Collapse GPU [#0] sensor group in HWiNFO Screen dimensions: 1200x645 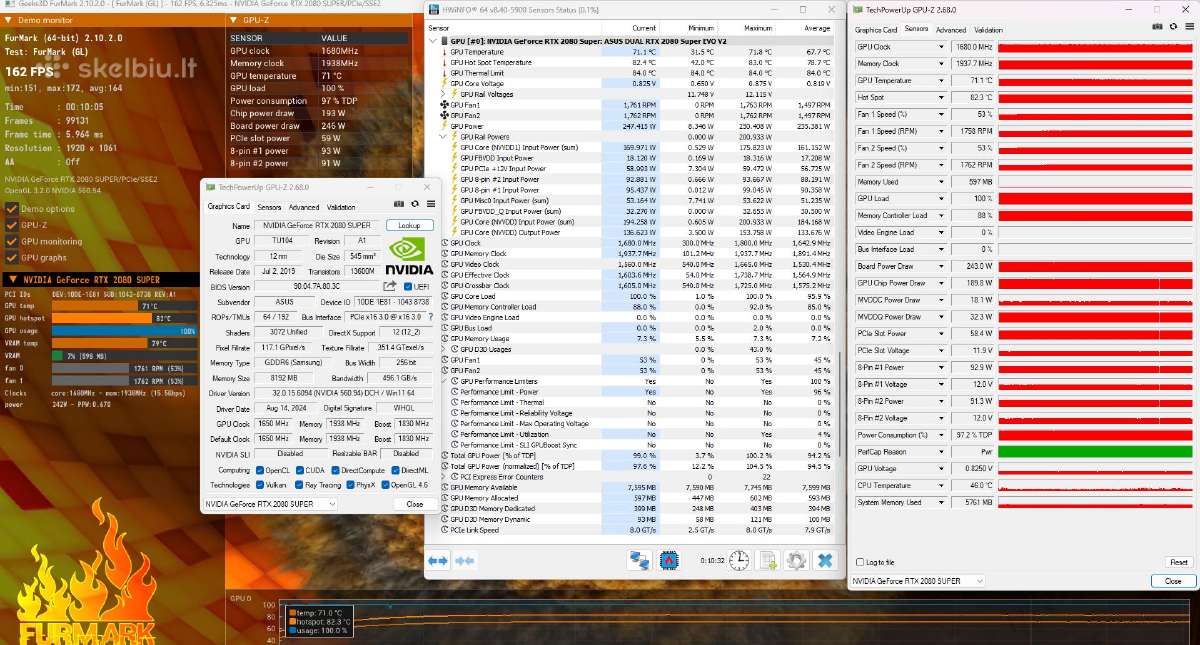click(x=433, y=41)
